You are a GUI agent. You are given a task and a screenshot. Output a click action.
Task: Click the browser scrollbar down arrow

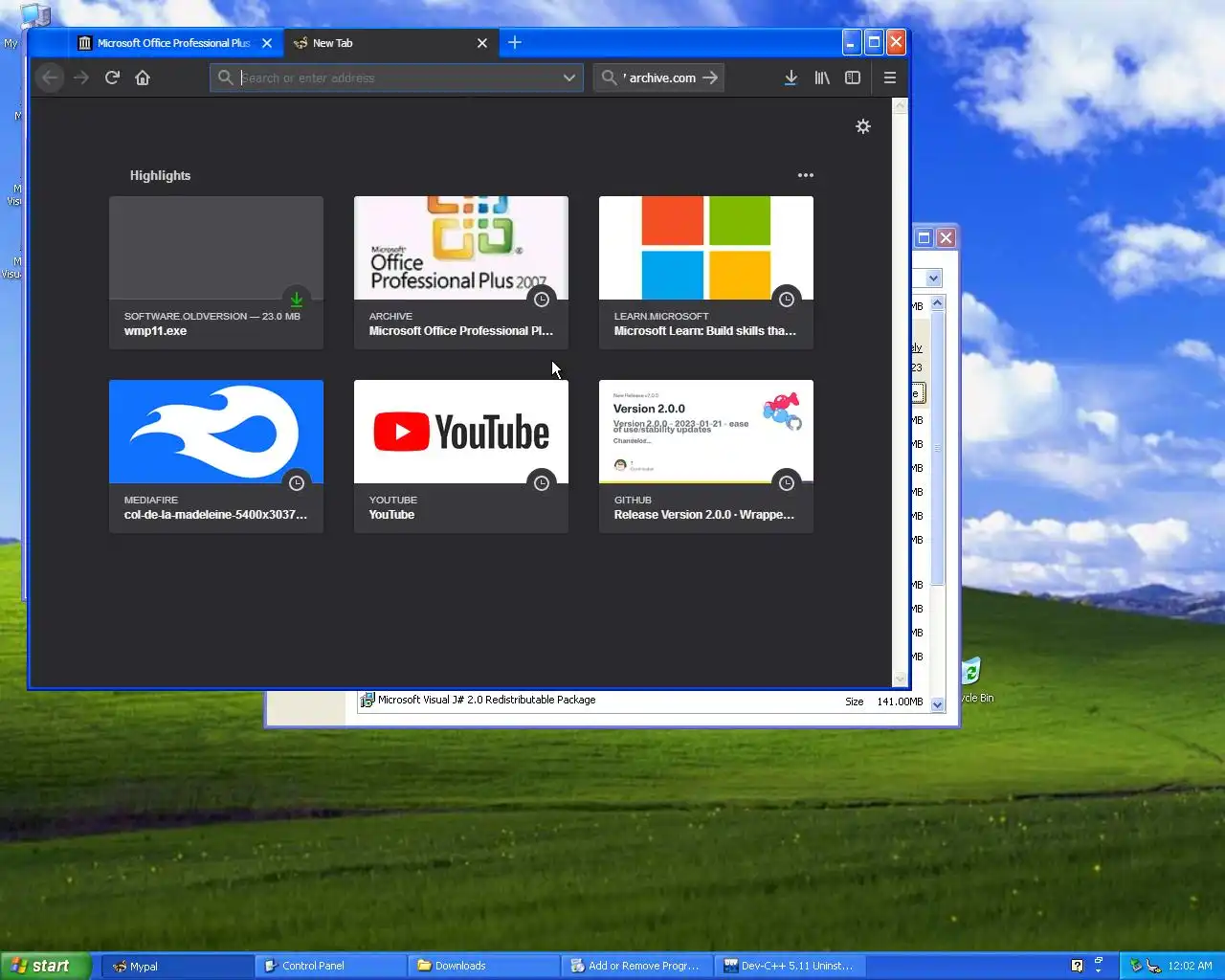point(900,679)
